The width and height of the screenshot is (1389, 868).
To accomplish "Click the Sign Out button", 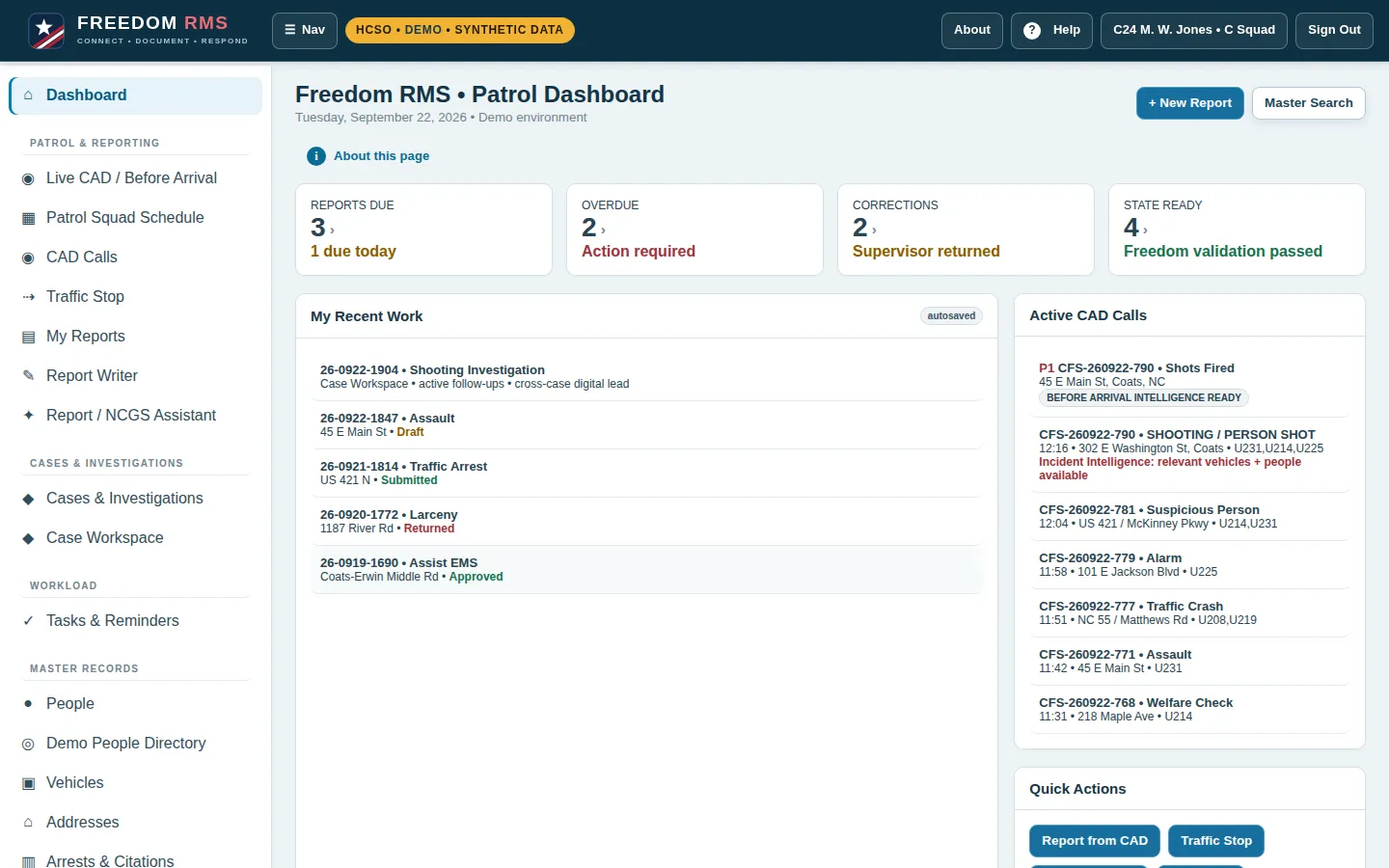I will pos(1334,31).
